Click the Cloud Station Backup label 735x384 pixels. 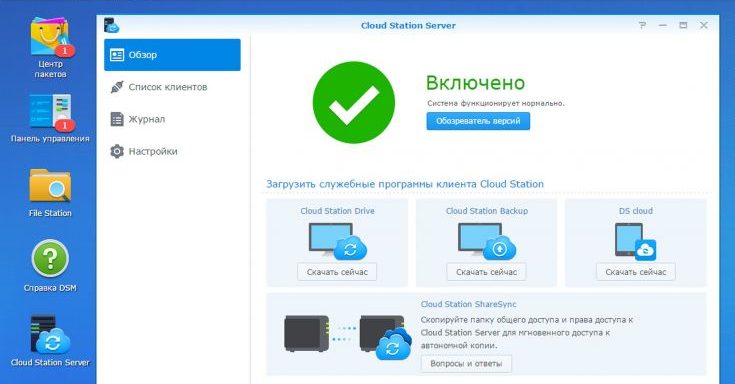(487, 211)
